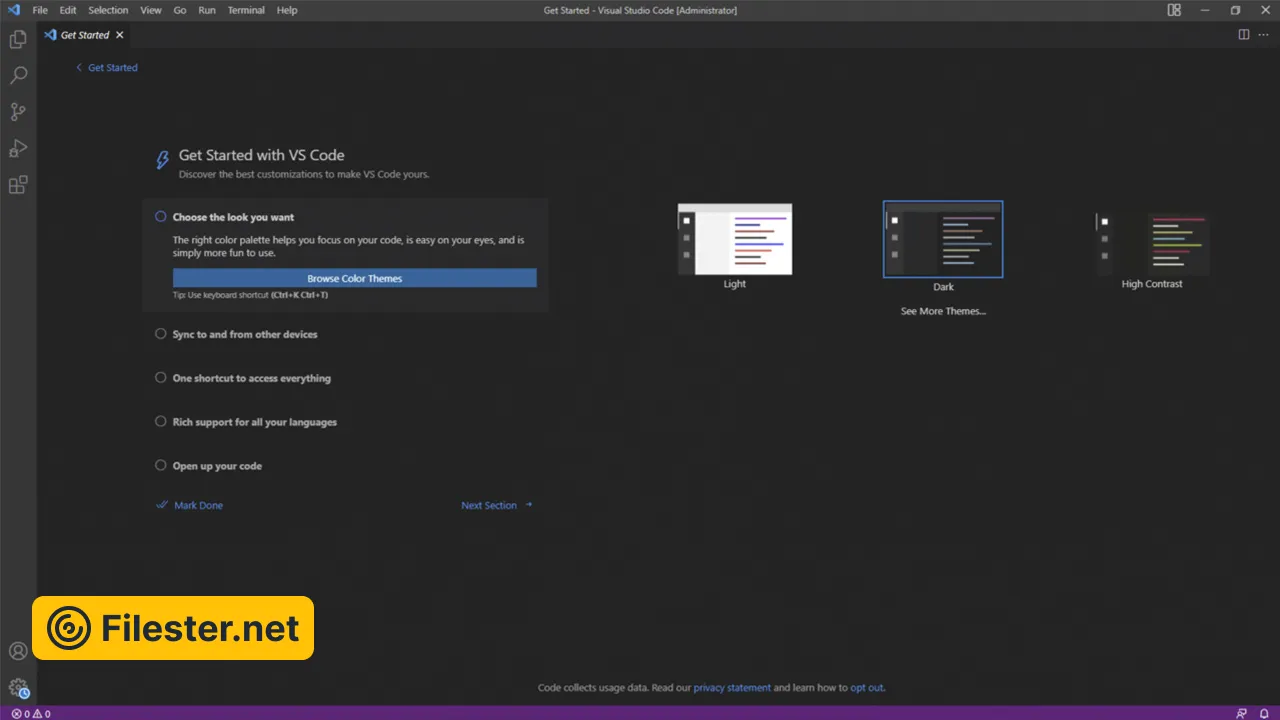Screen dimensions: 1280x720
Task: Open the Source Control view
Action: point(18,112)
